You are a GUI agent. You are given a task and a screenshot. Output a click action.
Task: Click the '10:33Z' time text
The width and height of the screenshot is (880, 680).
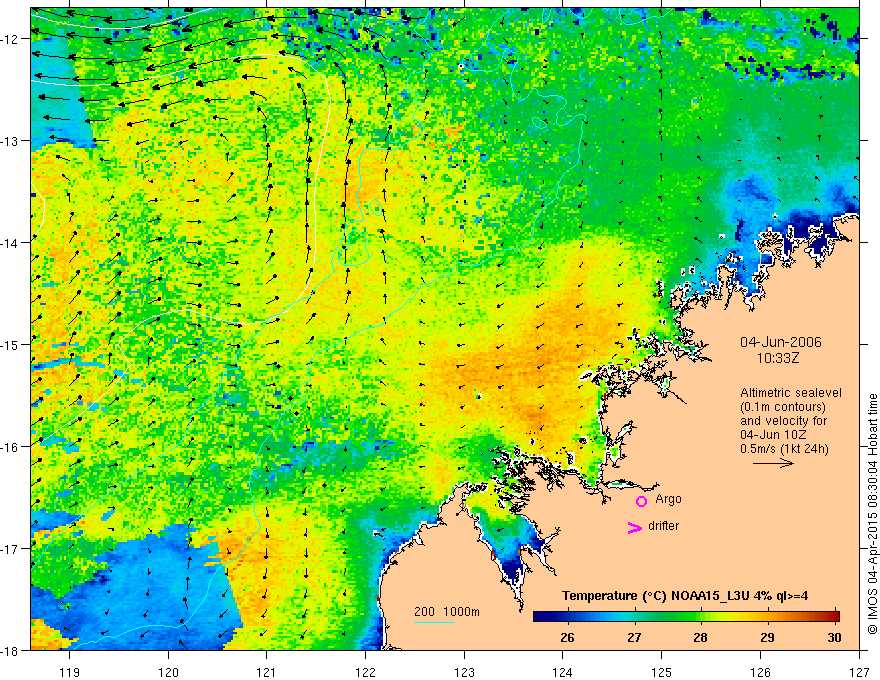click(777, 357)
